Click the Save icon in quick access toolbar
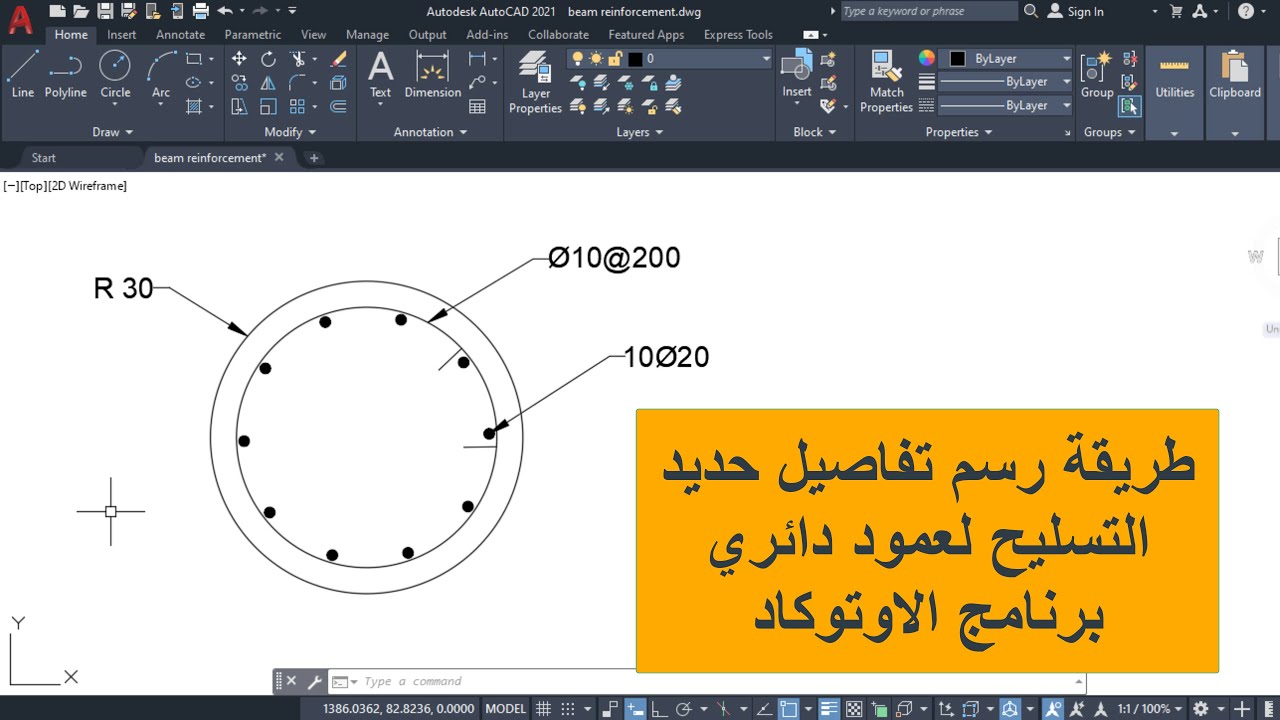Viewport: 1280px width, 720px height. [x=105, y=11]
